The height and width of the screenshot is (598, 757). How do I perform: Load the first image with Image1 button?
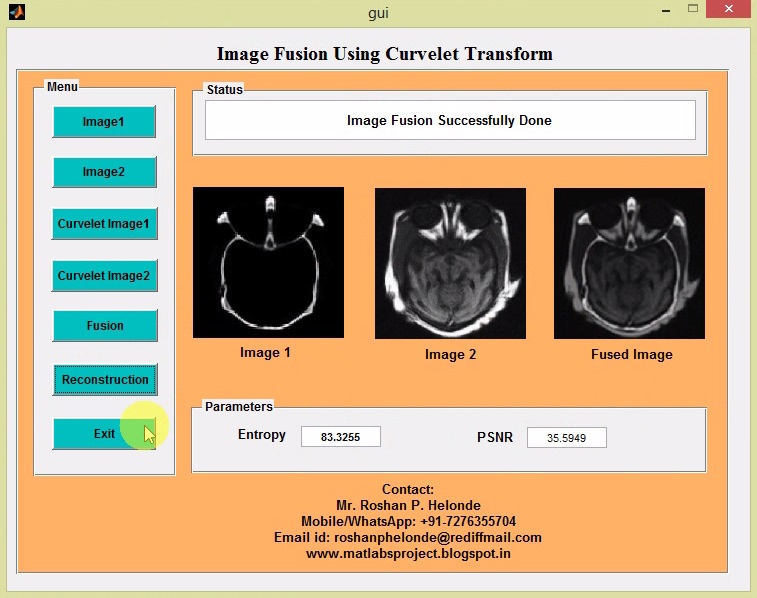tap(104, 122)
